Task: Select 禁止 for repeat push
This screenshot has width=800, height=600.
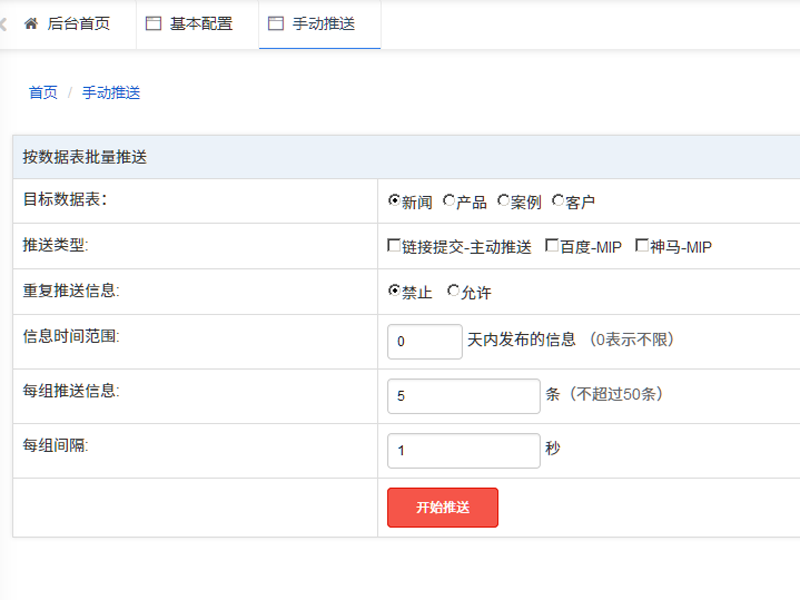Action: tap(393, 290)
